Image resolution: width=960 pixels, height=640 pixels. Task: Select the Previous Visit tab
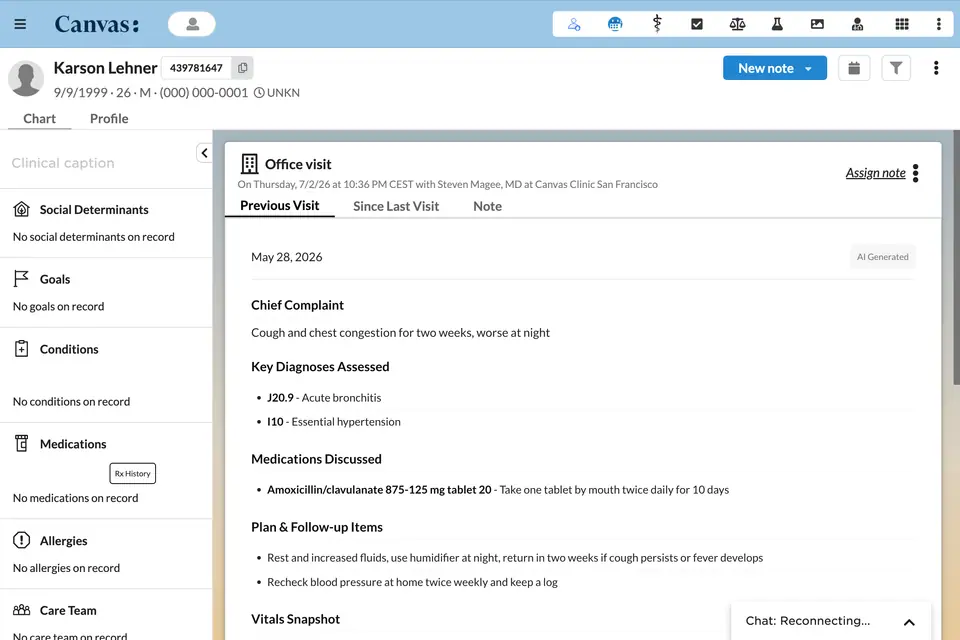tap(279, 206)
